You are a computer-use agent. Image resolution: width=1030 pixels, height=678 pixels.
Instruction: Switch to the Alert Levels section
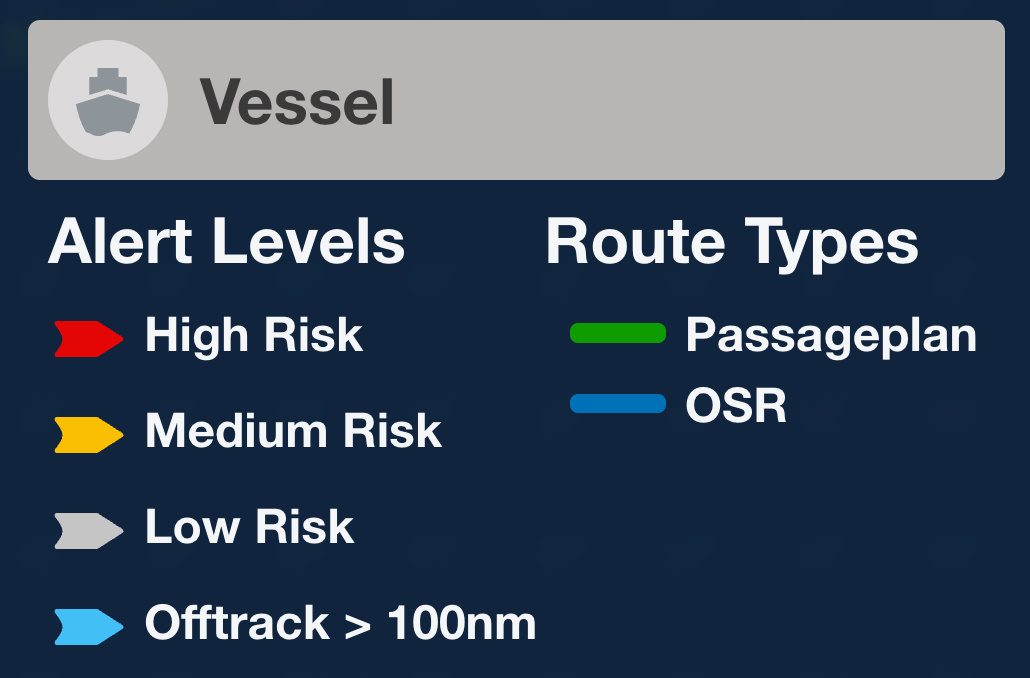coord(226,241)
